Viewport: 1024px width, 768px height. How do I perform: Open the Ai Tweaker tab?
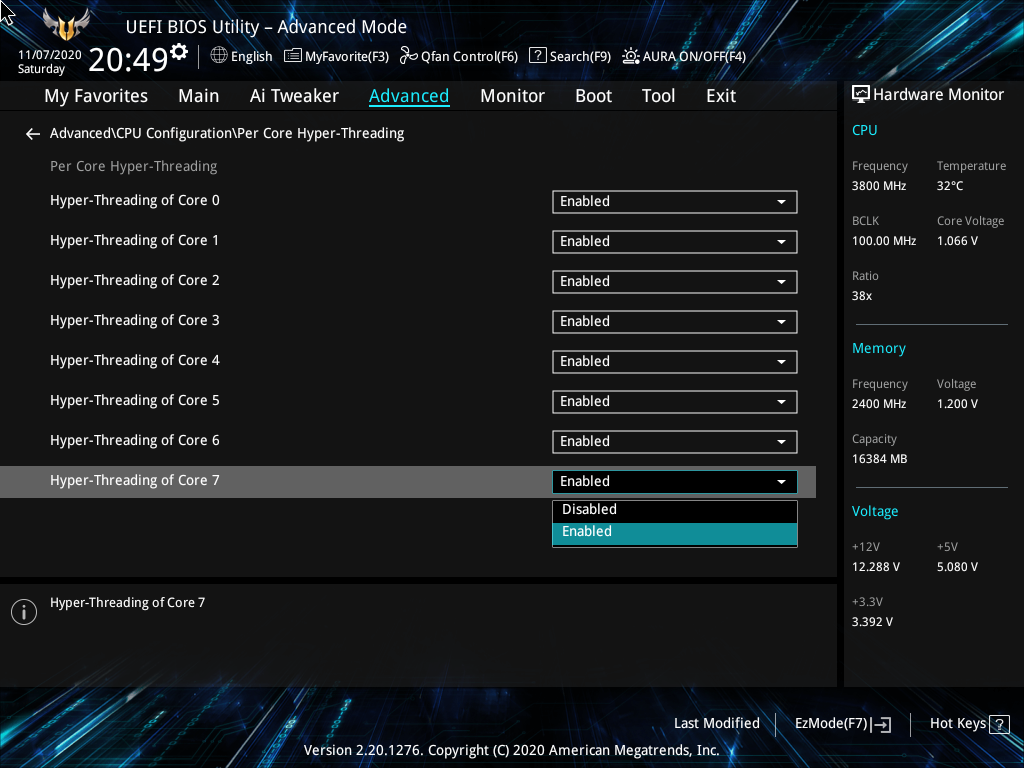(x=294, y=96)
